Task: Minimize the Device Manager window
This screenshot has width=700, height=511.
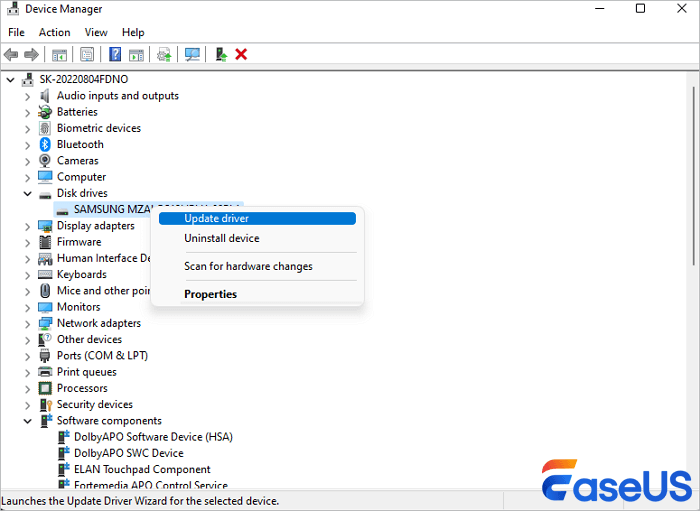Action: click(x=600, y=8)
